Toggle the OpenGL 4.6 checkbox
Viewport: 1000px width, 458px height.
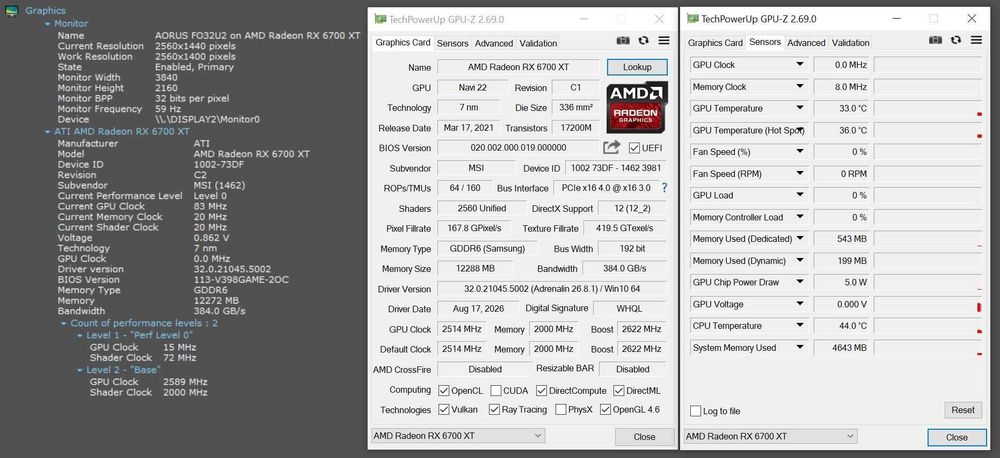[606, 410]
